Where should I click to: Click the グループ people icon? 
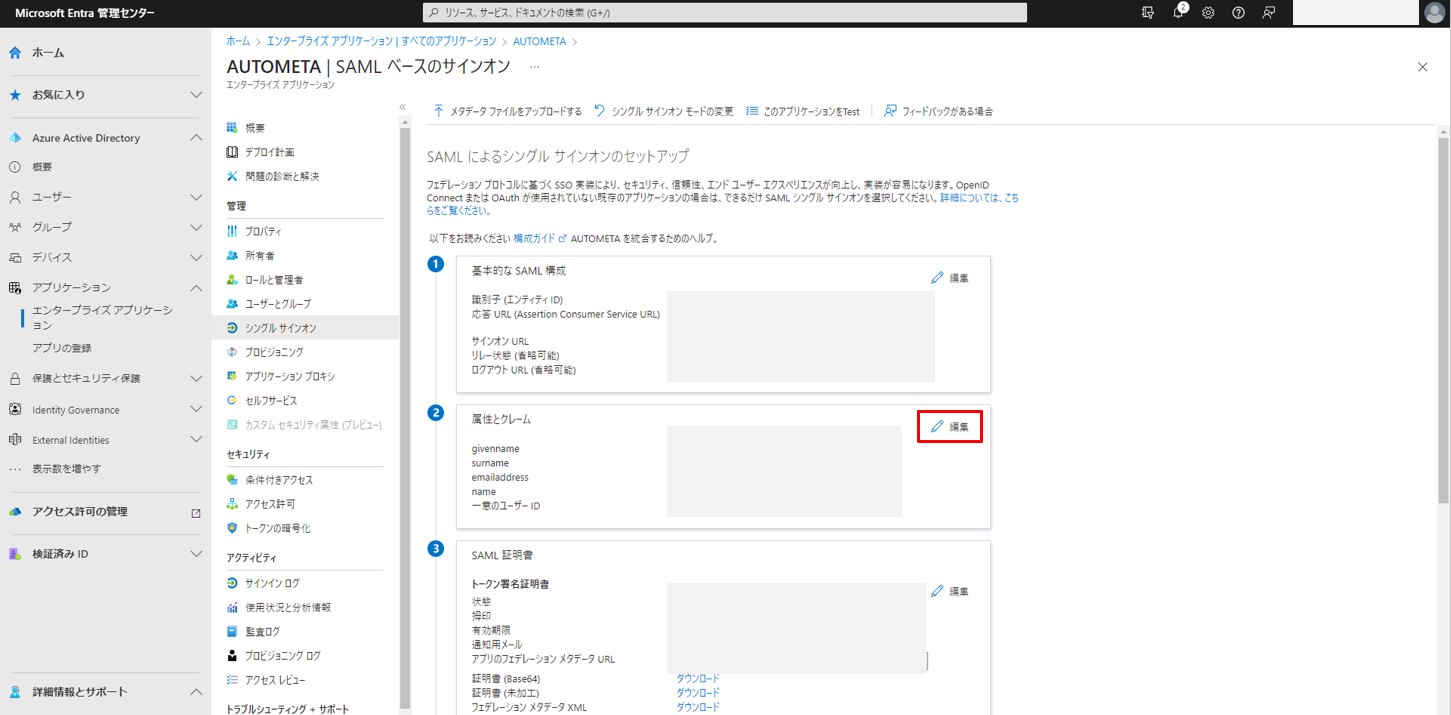tap(15, 227)
